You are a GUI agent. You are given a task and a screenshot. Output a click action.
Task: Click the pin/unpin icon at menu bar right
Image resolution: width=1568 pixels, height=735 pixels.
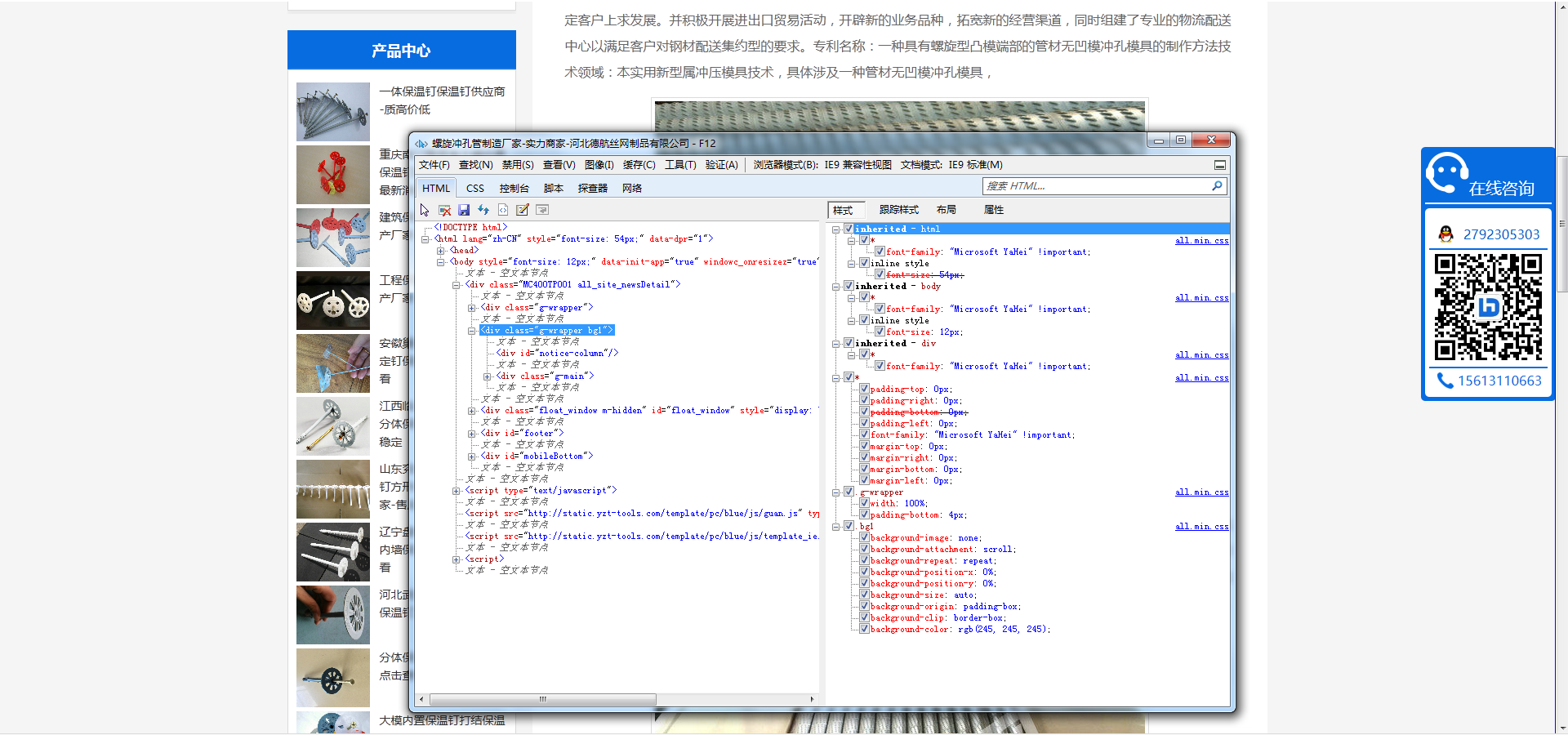pos(1220,165)
